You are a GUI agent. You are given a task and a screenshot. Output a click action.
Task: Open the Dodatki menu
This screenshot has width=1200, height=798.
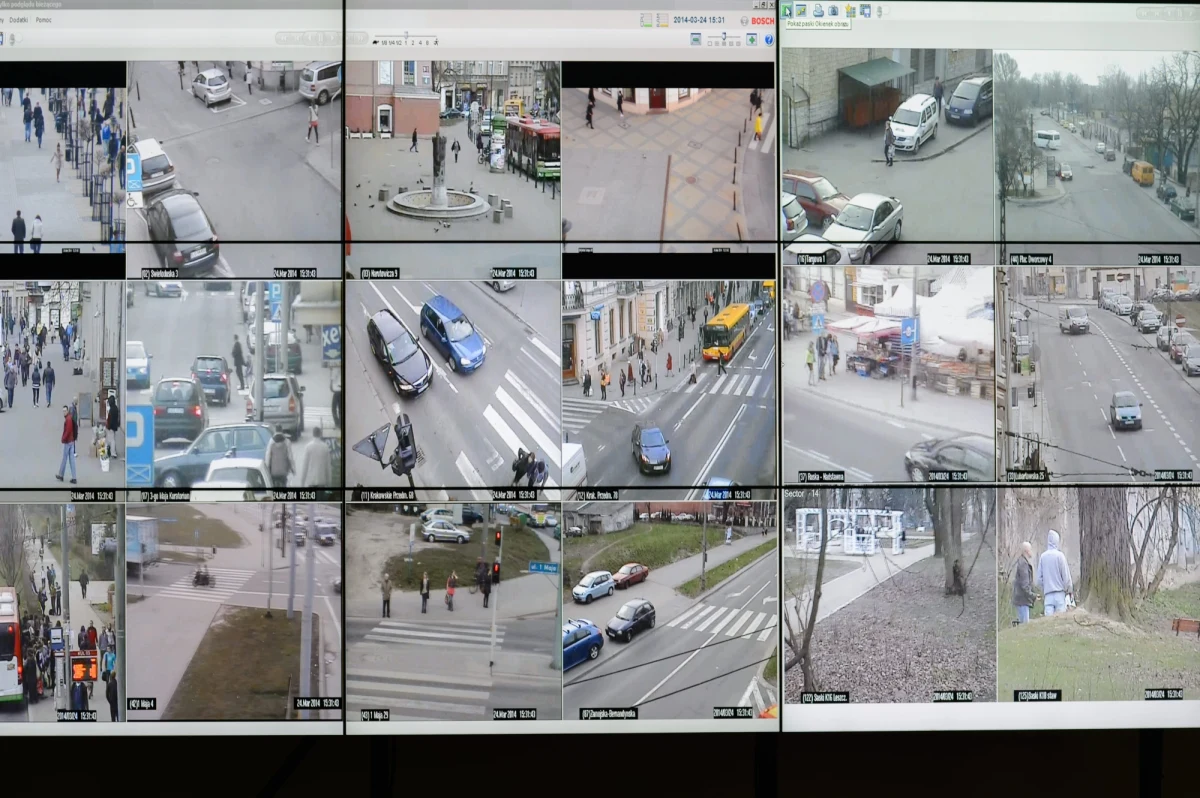[19, 20]
